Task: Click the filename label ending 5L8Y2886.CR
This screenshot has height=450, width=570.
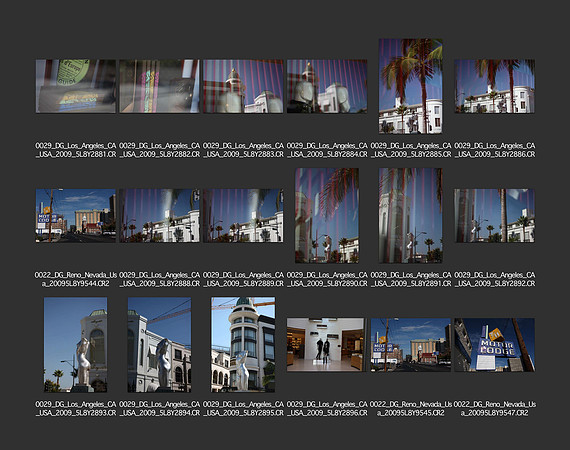Action: [495, 150]
